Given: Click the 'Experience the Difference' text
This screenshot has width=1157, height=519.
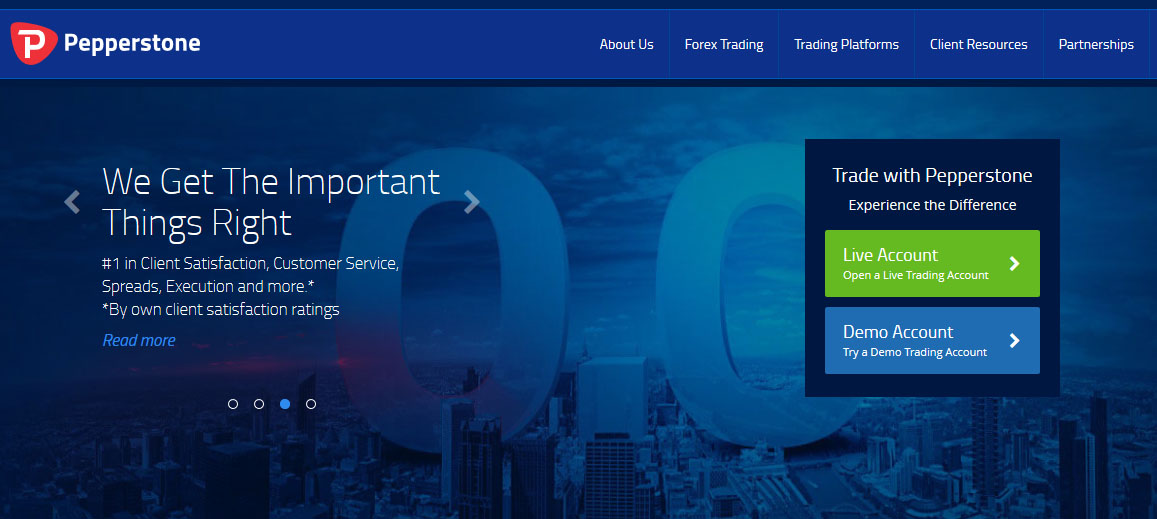Looking at the screenshot, I should [x=932, y=205].
